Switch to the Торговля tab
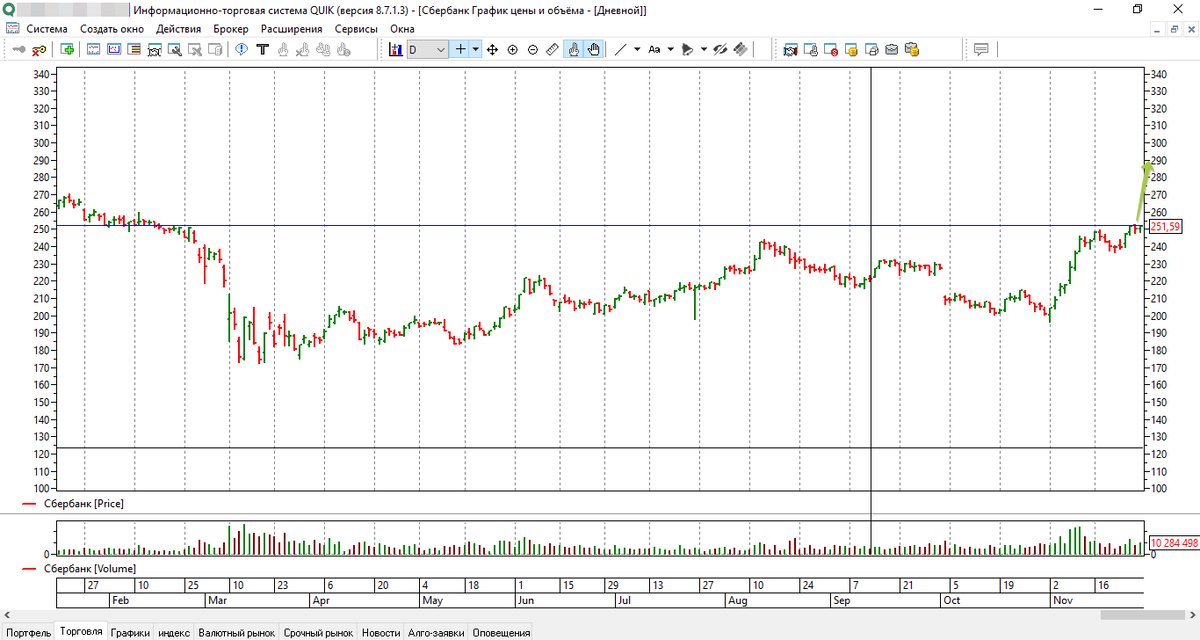The height and width of the screenshot is (640, 1200). tap(81, 631)
